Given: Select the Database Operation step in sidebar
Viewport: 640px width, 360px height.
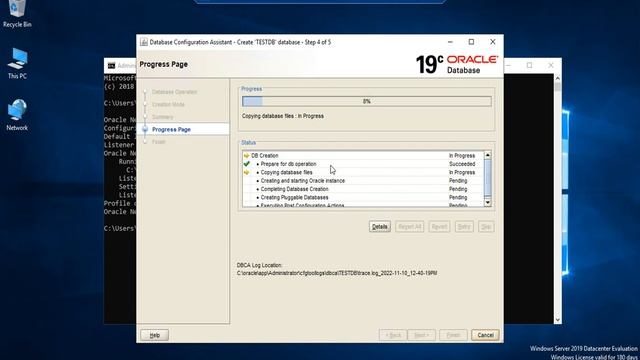Looking at the screenshot, I should pyautogui.click(x=174, y=92).
